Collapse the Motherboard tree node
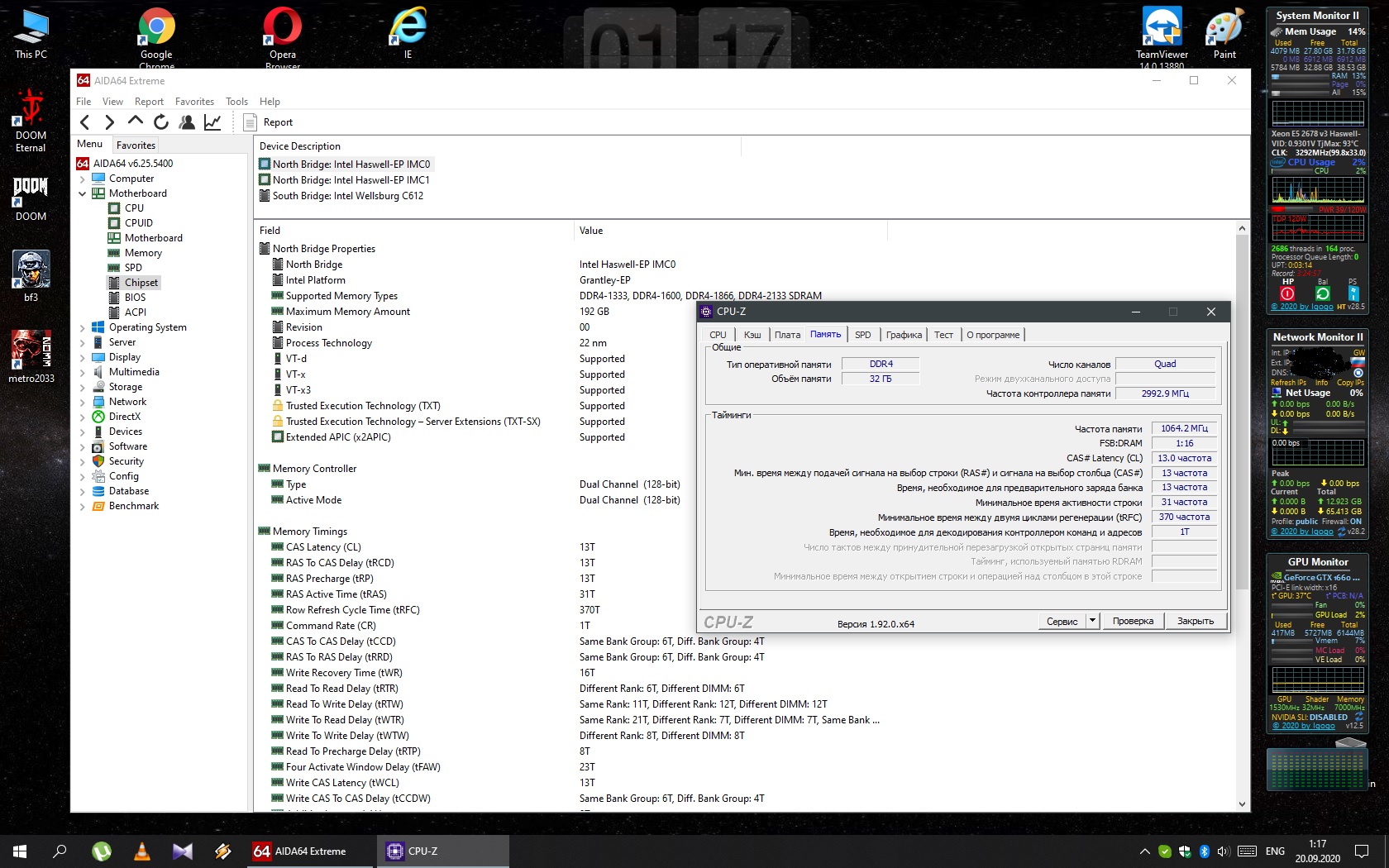 click(x=83, y=193)
